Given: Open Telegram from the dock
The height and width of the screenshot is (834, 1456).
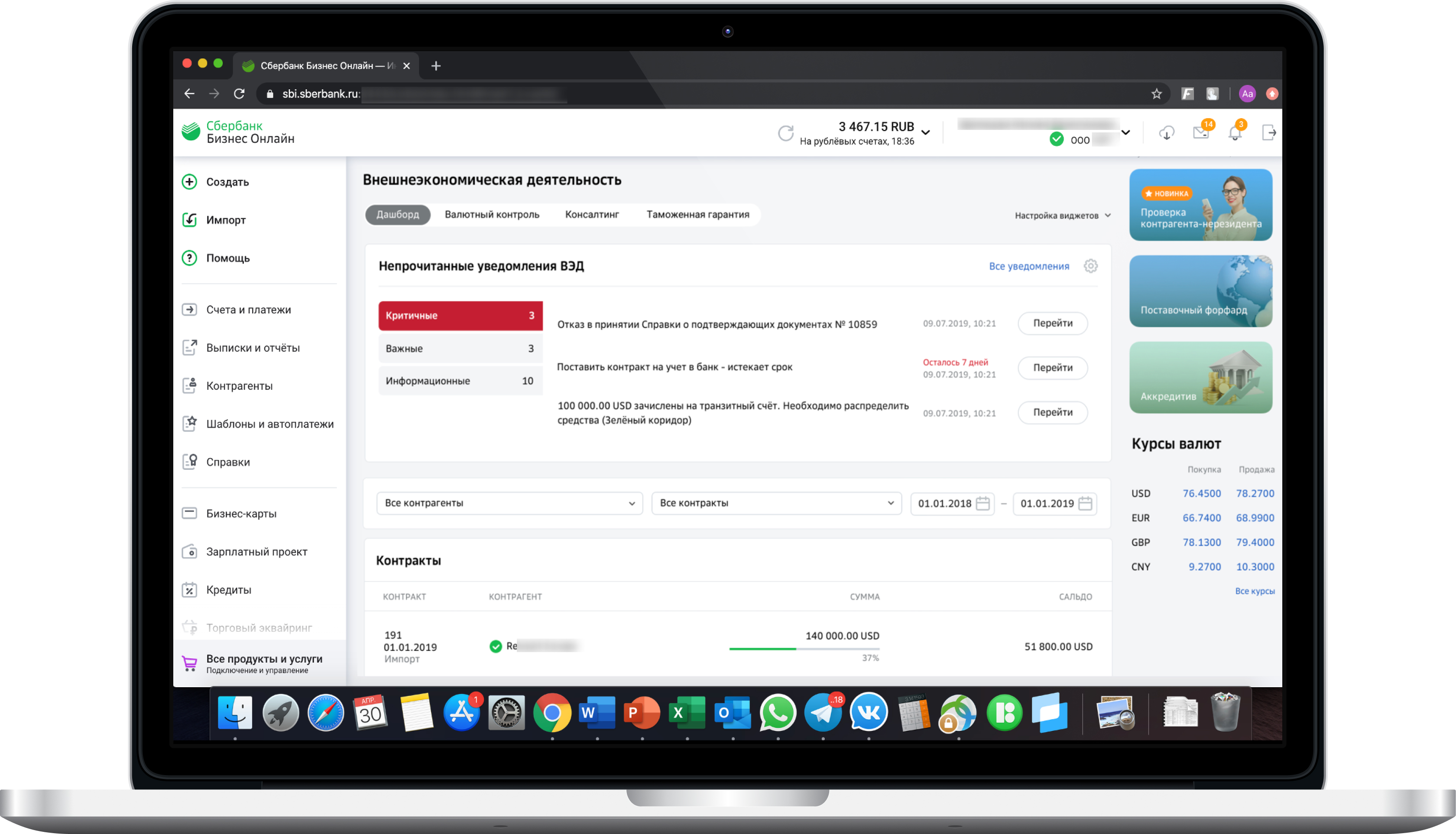Looking at the screenshot, I should click(x=823, y=713).
